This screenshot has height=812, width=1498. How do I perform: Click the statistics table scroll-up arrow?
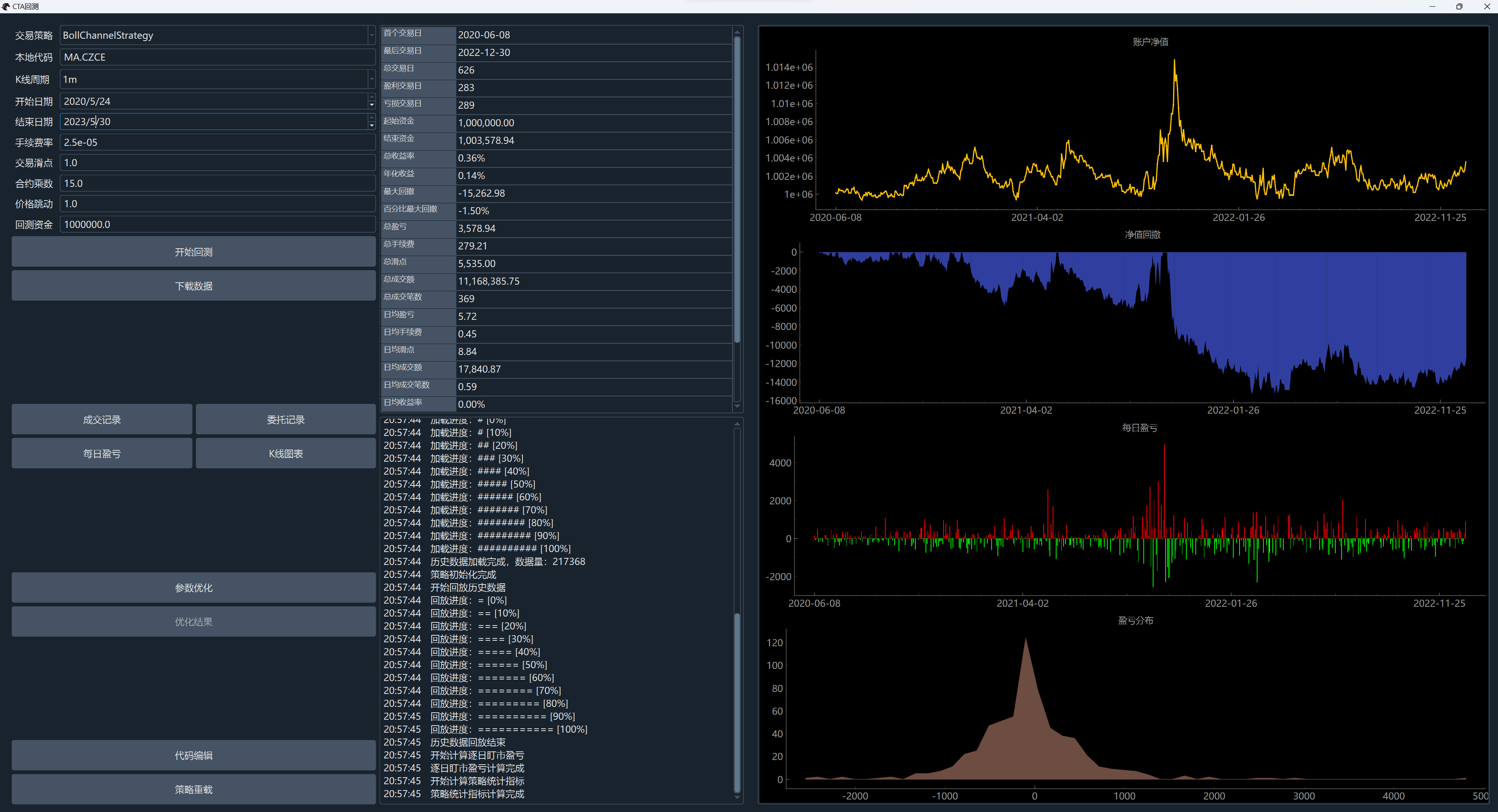[737, 32]
